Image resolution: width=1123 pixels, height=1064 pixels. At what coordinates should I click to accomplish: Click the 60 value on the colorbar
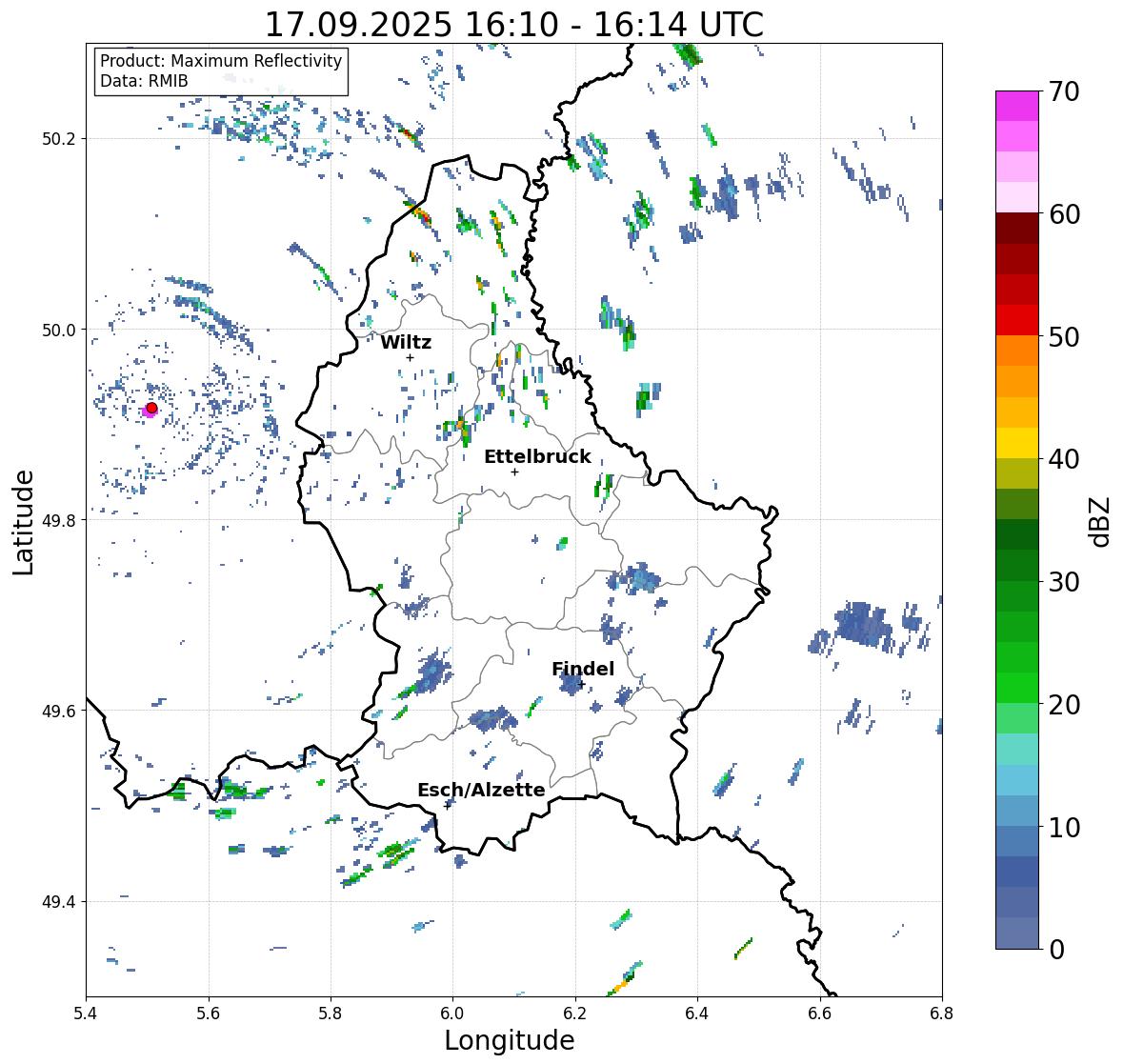point(1063,214)
